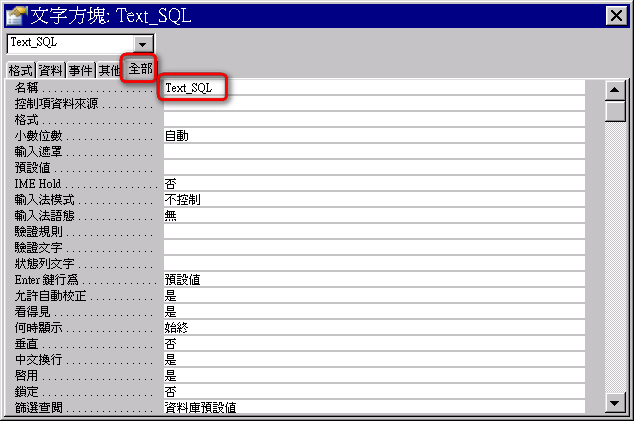Image resolution: width=634 pixels, height=421 pixels.
Task: Click the form icon in the title bar
Action: 17,15
